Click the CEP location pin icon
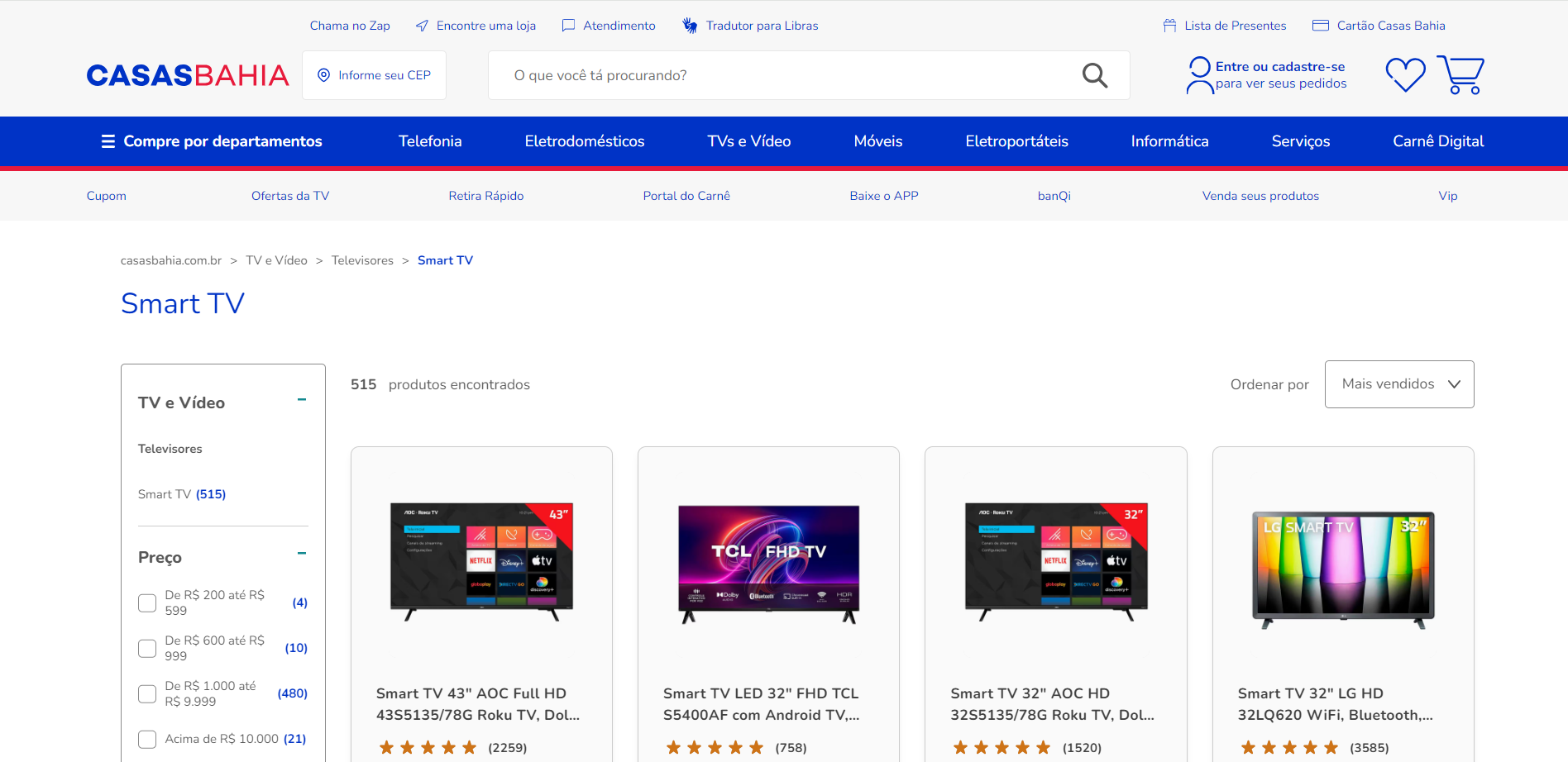Image resolution: width=1568 pixels, height=762 pixels. pos(324,75)
